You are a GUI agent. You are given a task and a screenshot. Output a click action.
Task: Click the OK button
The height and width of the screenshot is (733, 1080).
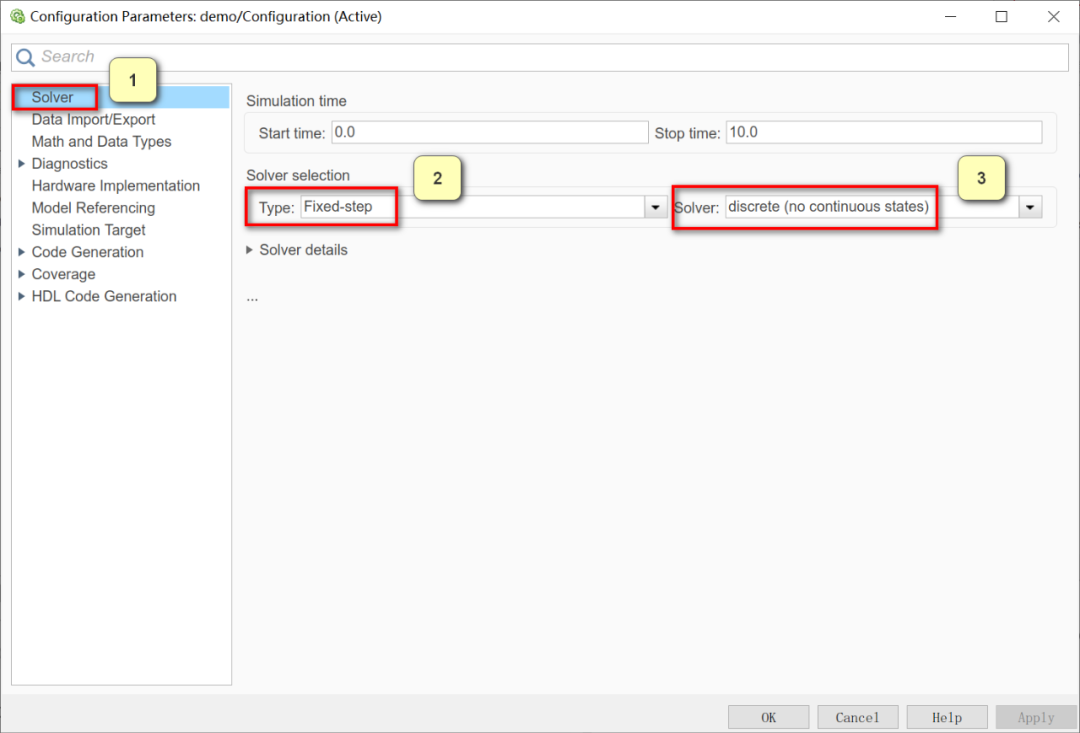pyautogui.click(x=769, y=717)
